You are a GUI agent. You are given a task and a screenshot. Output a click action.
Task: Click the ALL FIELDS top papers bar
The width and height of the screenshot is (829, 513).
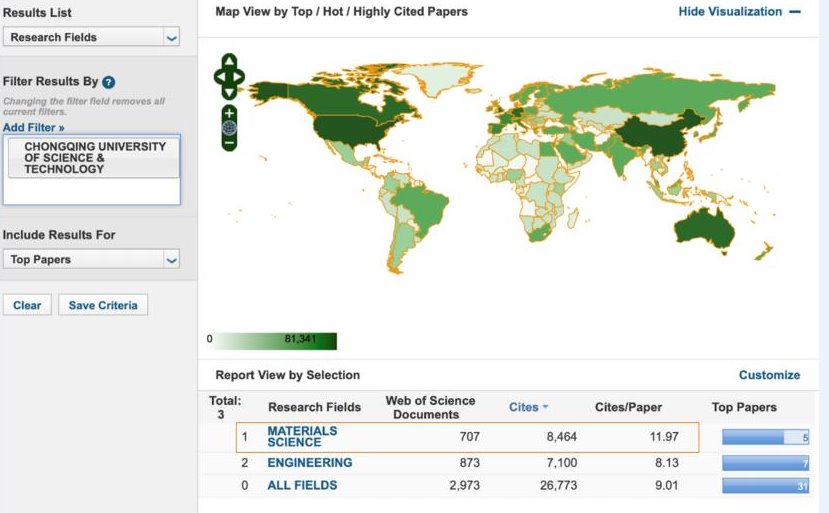coord(766,485)
